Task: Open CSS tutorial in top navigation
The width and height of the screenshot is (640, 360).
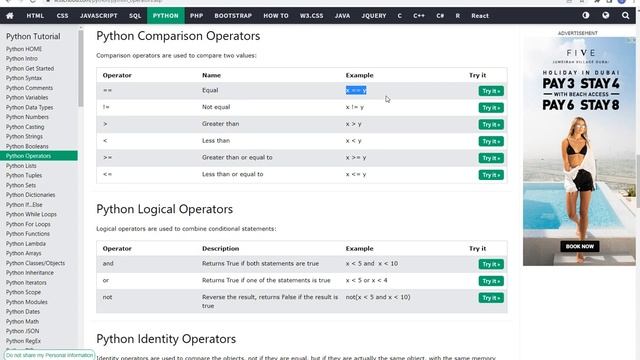Action: tap(62, 16)
